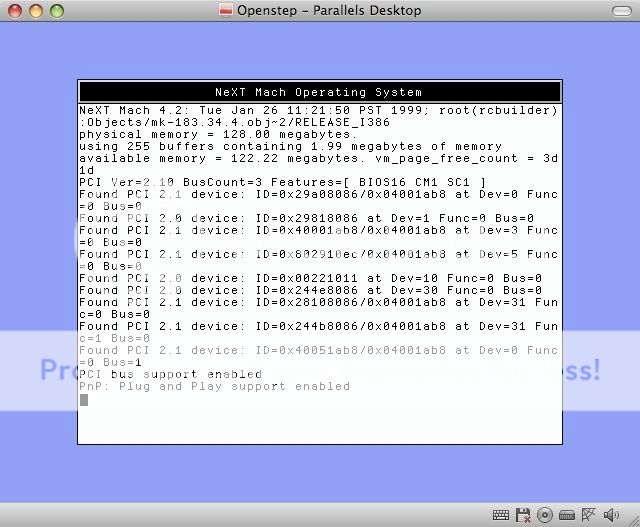Click the Openstep proxy icon in title bar
The image size is (640, 527).
(226, 10)
